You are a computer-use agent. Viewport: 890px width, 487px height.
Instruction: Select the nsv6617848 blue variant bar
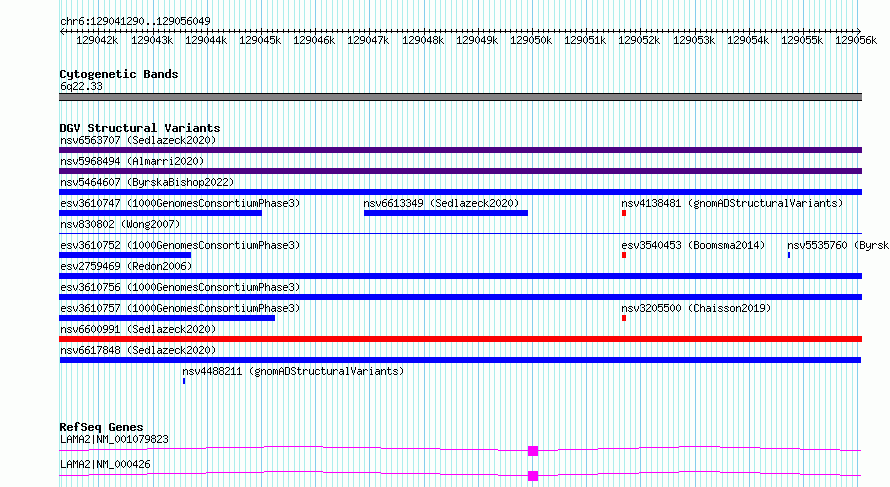click(460, 360)
